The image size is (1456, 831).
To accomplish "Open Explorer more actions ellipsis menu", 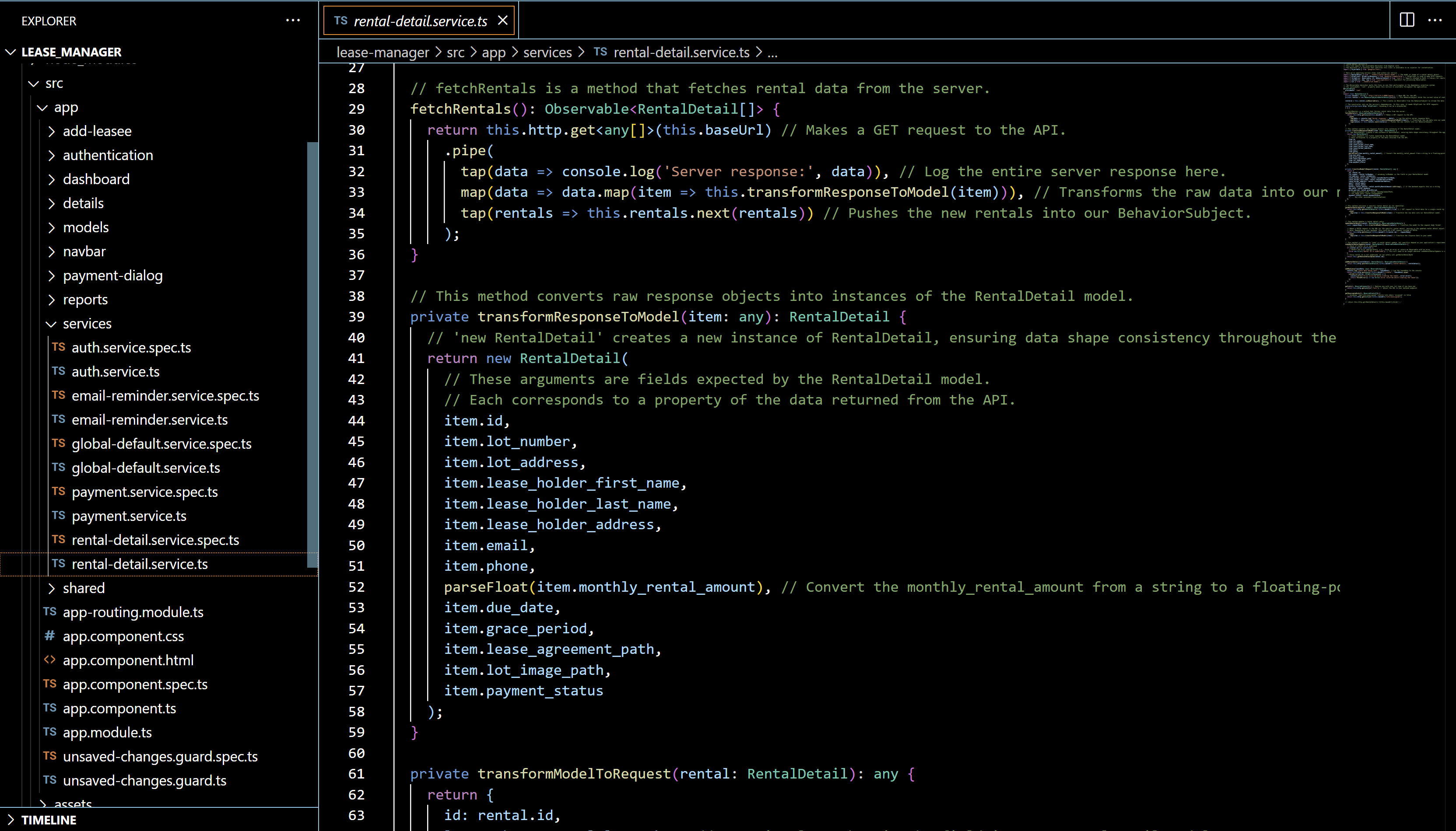I will [x=293, y=21].
